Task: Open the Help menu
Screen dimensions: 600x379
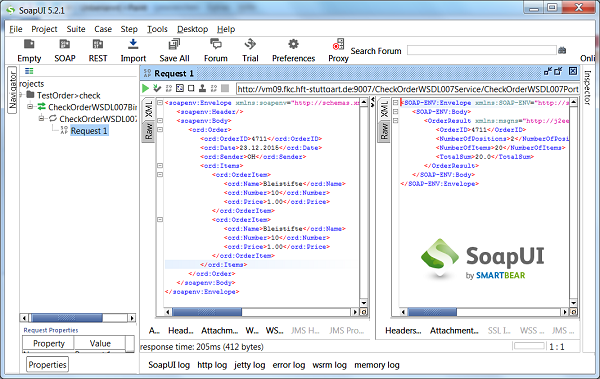Action: [x=226, y=29]
